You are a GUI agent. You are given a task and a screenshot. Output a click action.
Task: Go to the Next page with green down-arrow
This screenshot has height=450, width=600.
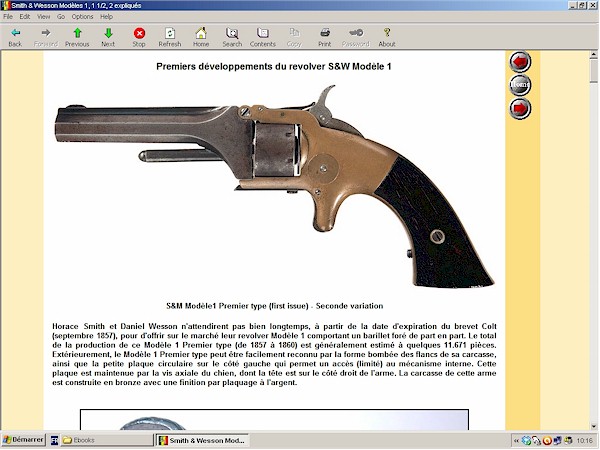[x=108, y=38]
